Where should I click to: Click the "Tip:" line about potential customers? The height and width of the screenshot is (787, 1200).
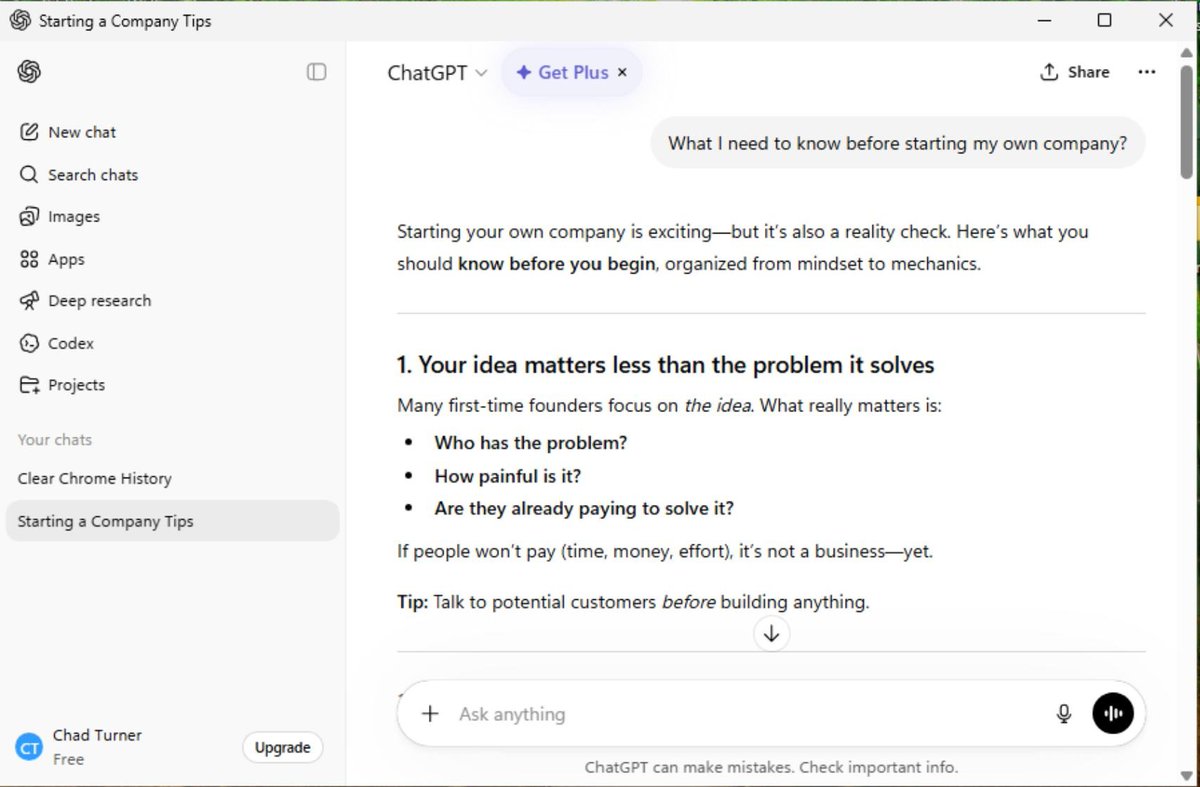pyautogui.click(x=633, y=602)
